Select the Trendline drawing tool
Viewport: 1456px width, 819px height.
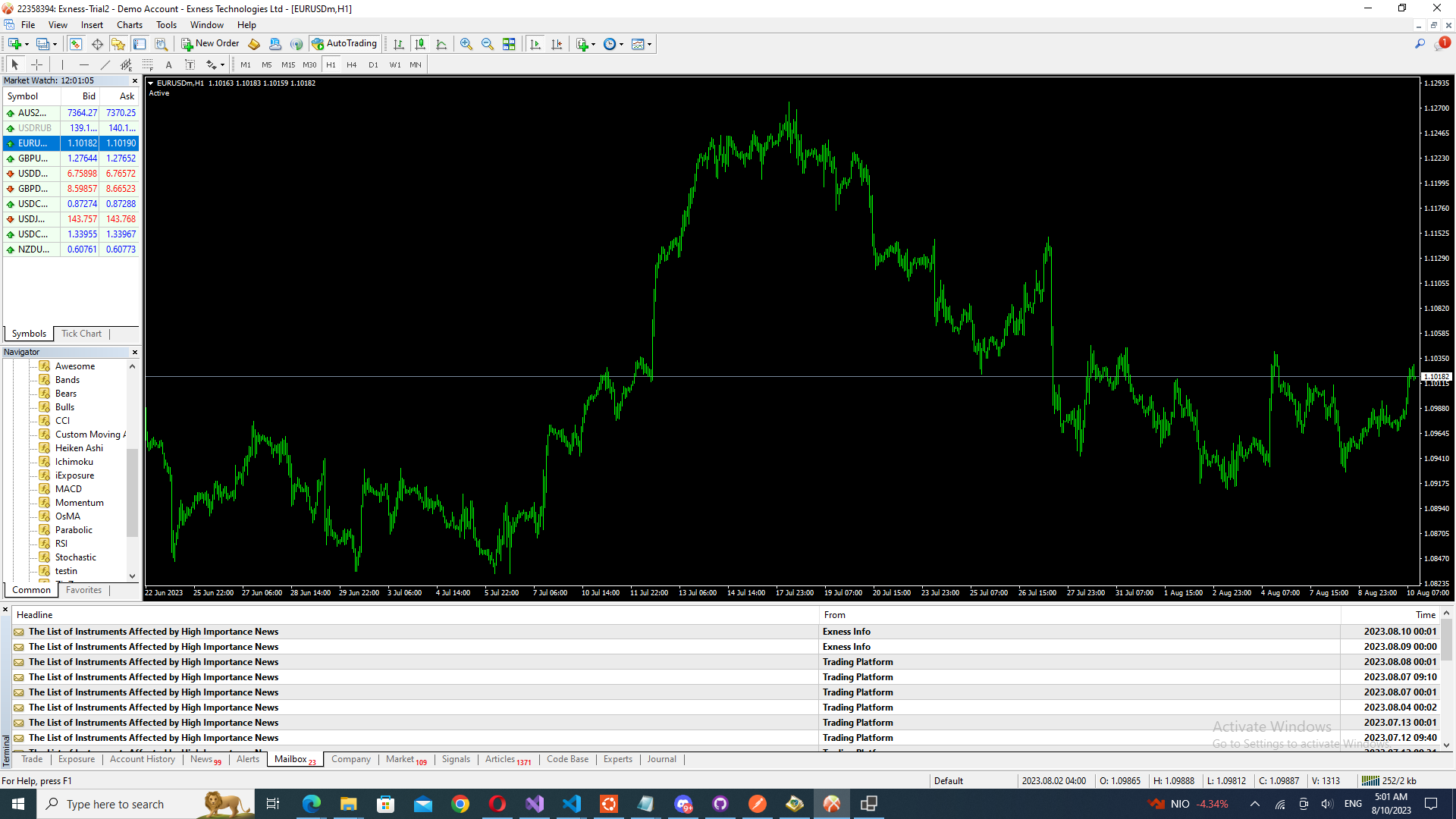pos(105,64)
